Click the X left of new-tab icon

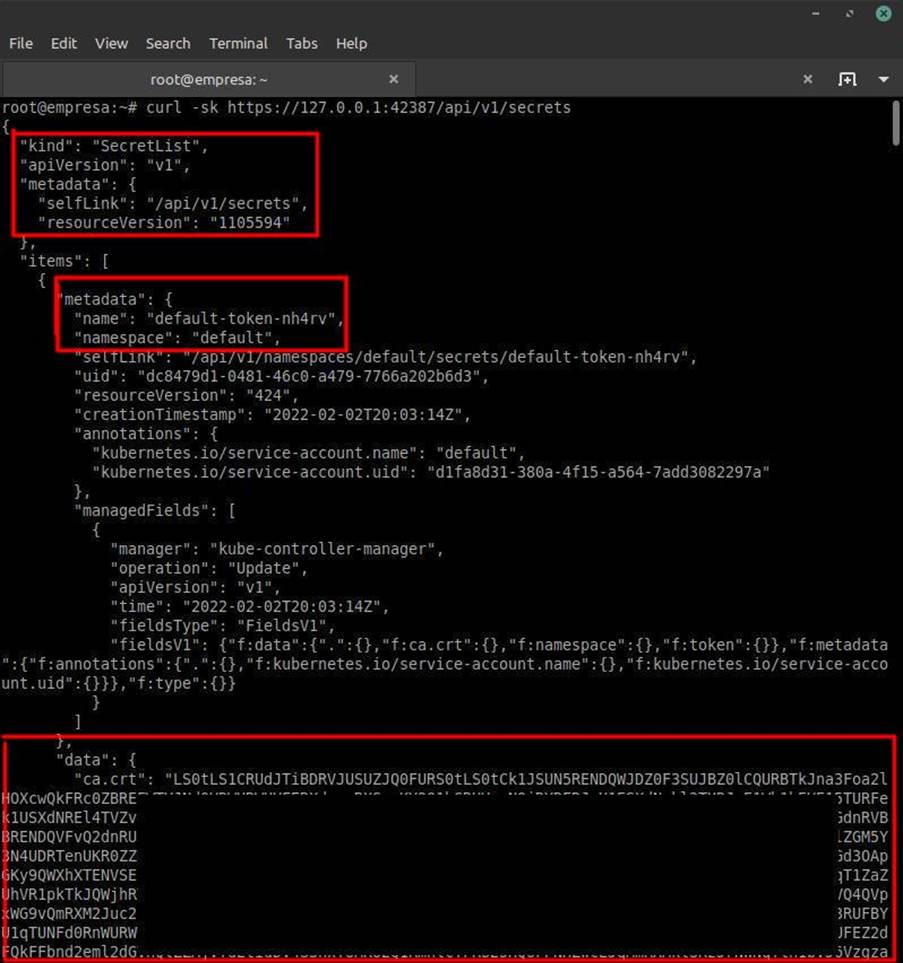pyautogui.click(x=808, y=79)
